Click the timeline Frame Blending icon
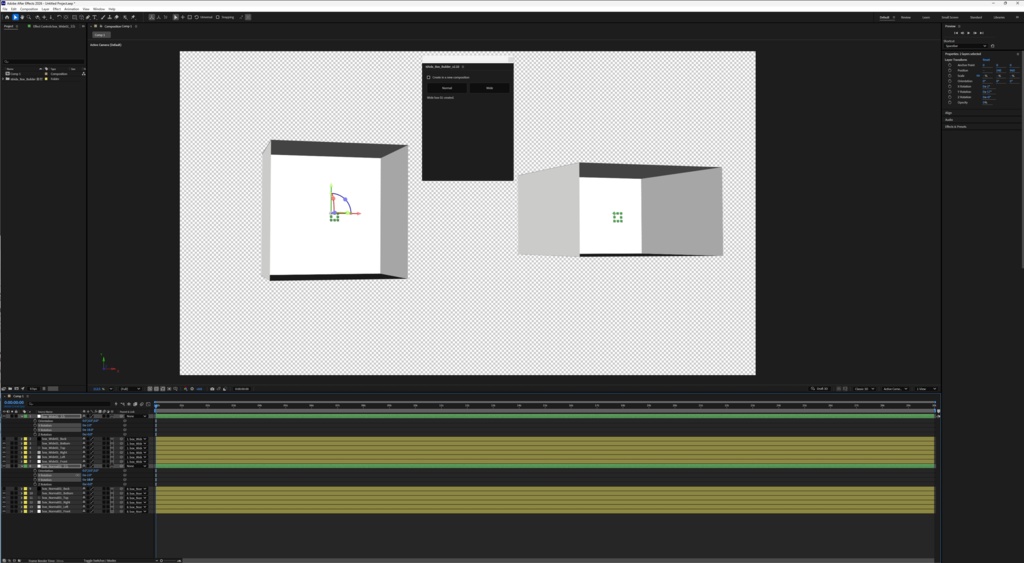Image resolution: width=1024 pixels, height=563 pixels. (135, 404)
